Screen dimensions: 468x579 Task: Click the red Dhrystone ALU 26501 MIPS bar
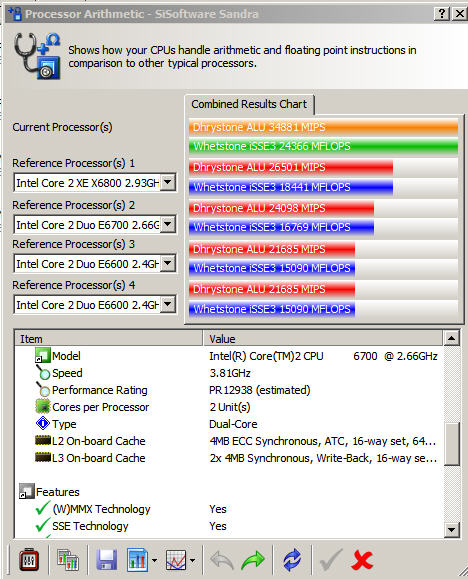pos(291,167)
